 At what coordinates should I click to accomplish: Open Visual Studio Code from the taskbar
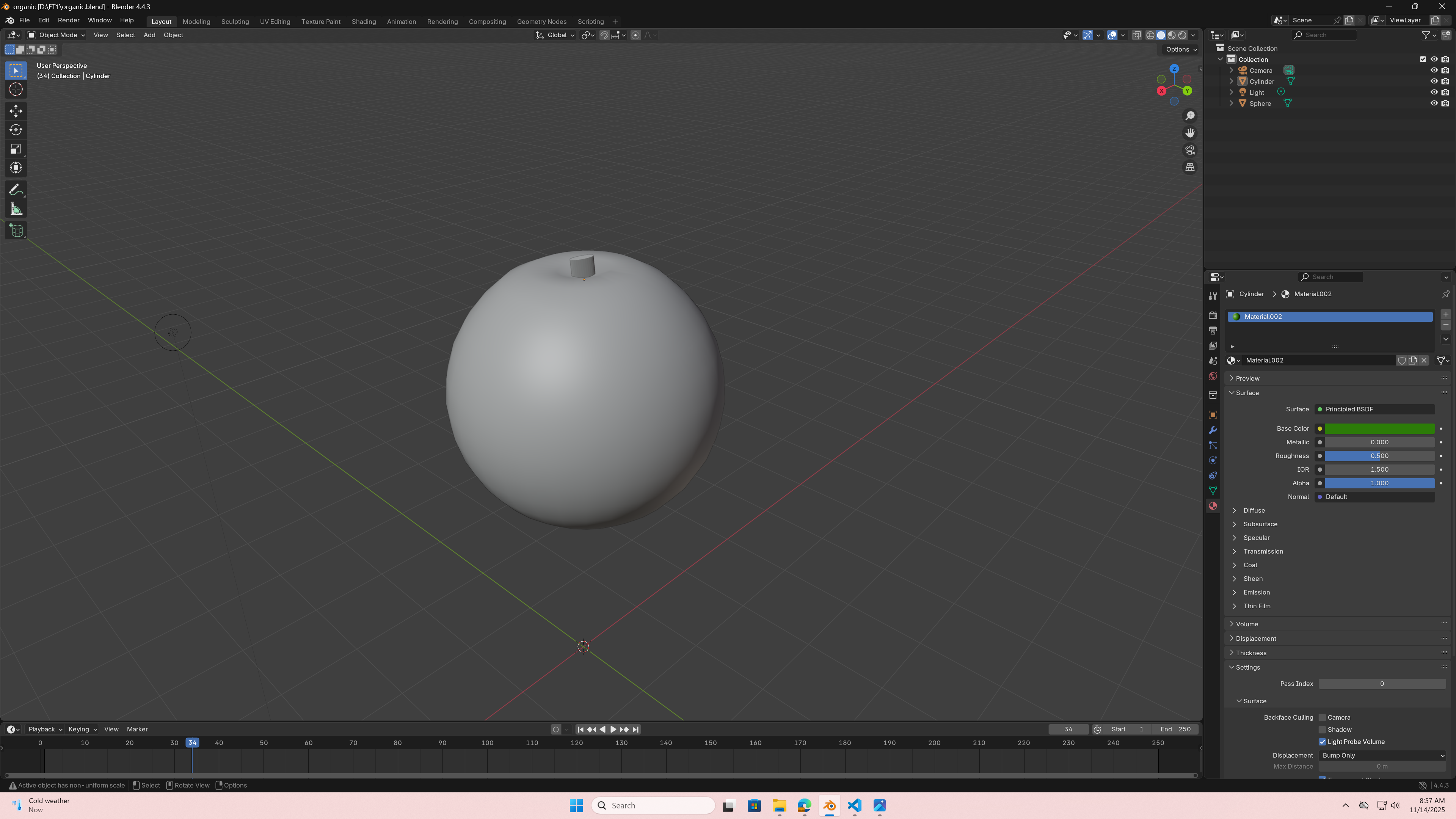tap(854, 805)
